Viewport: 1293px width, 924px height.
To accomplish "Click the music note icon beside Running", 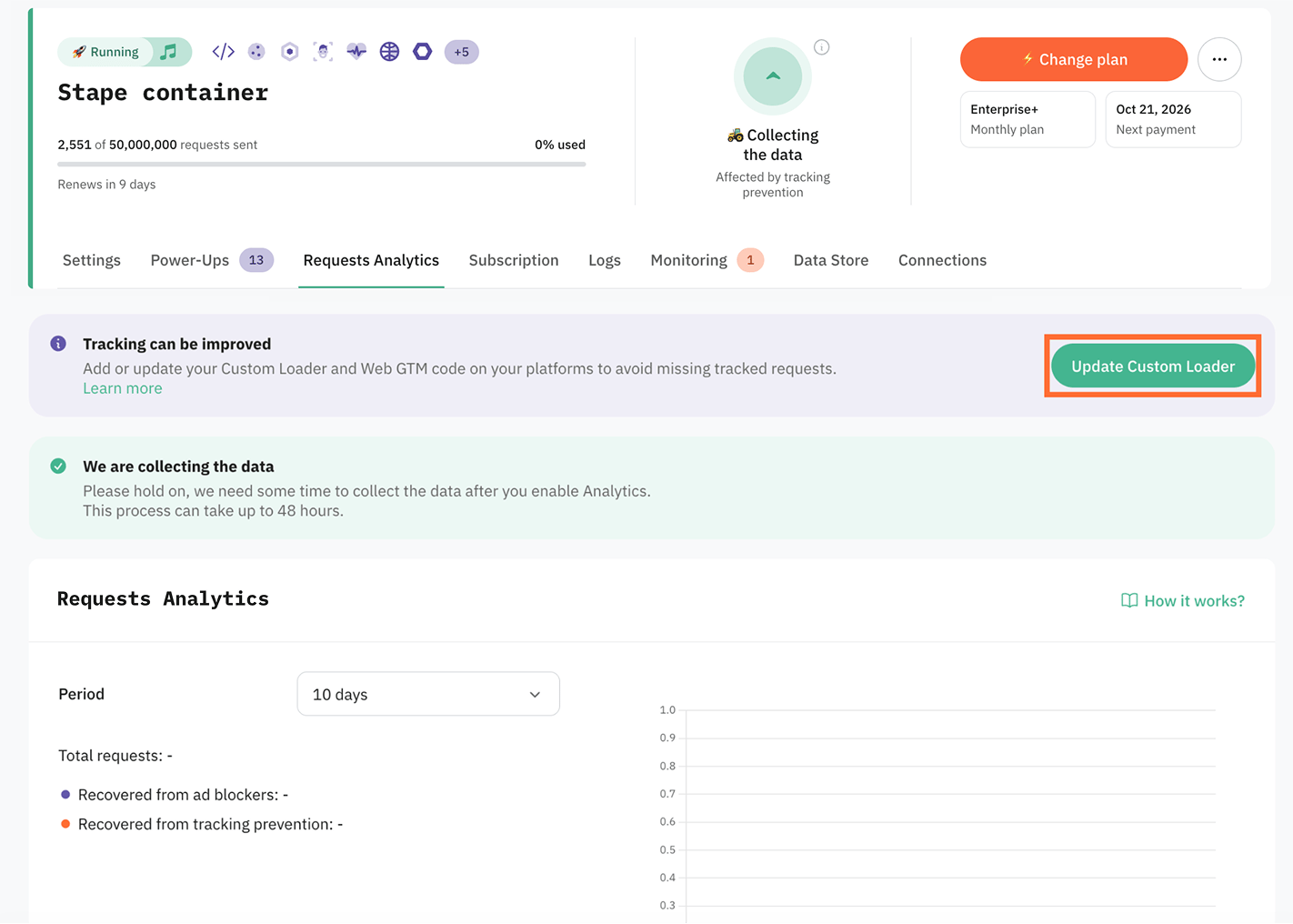I will pyautogui.click(x=168, y=52).
